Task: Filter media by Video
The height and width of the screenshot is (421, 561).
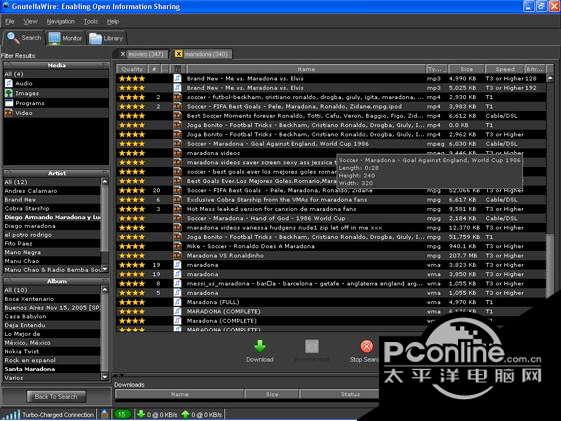Action: coord(56,113)
